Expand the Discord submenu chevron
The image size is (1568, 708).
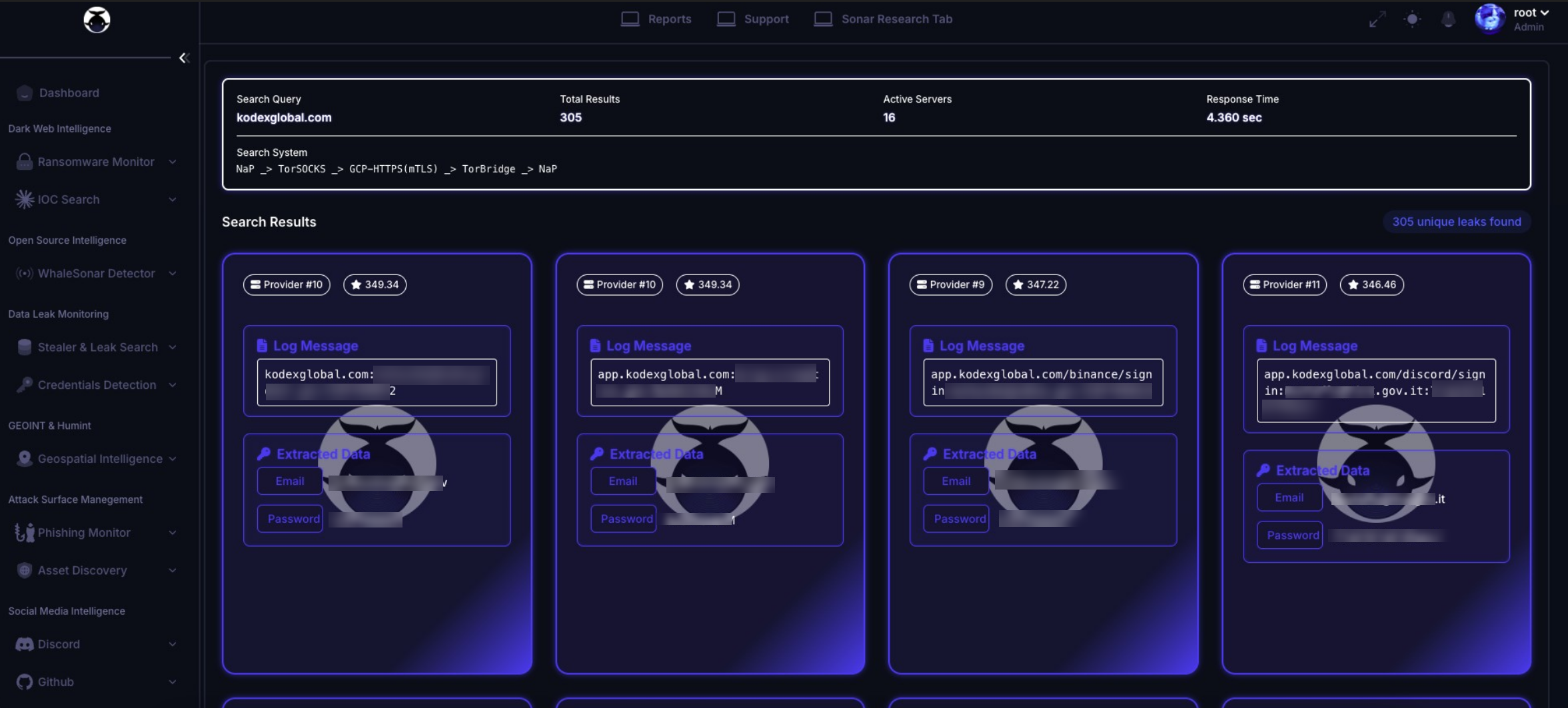tap(173, 644)
